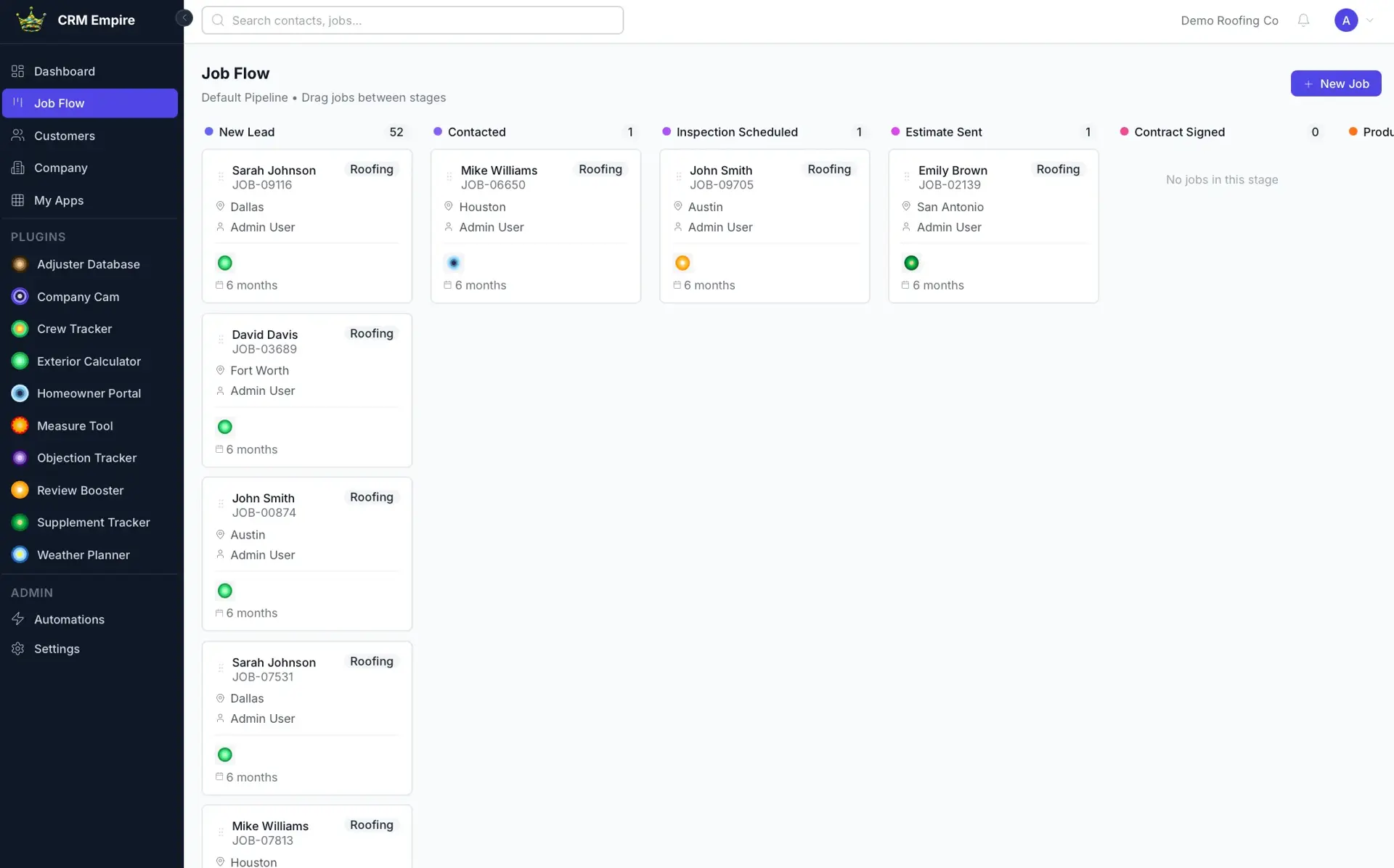Click drag handle on JOB-02139 card
The height and width of the screenshot is (868, 1394).
point(907,176)
